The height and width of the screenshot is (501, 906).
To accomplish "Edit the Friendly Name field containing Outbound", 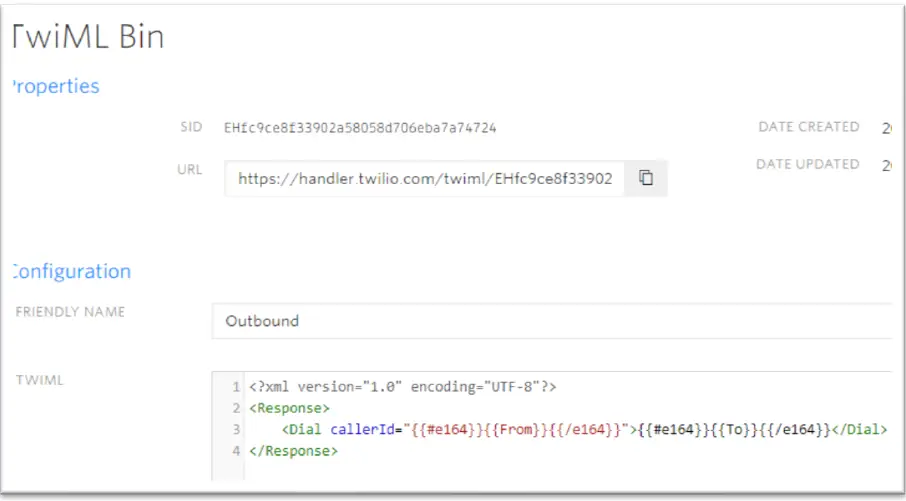I will pos(552,321).
